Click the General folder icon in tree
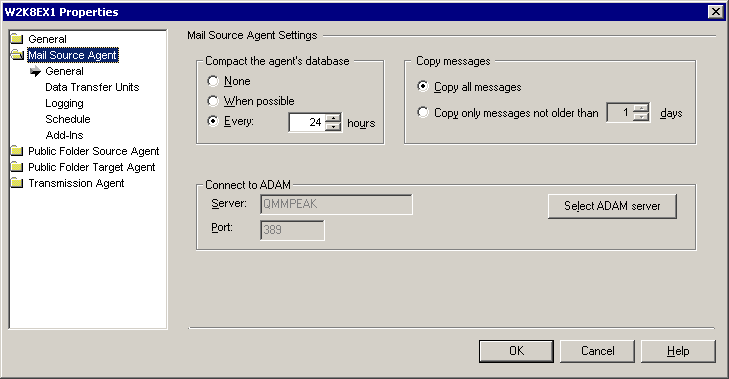 17,39
